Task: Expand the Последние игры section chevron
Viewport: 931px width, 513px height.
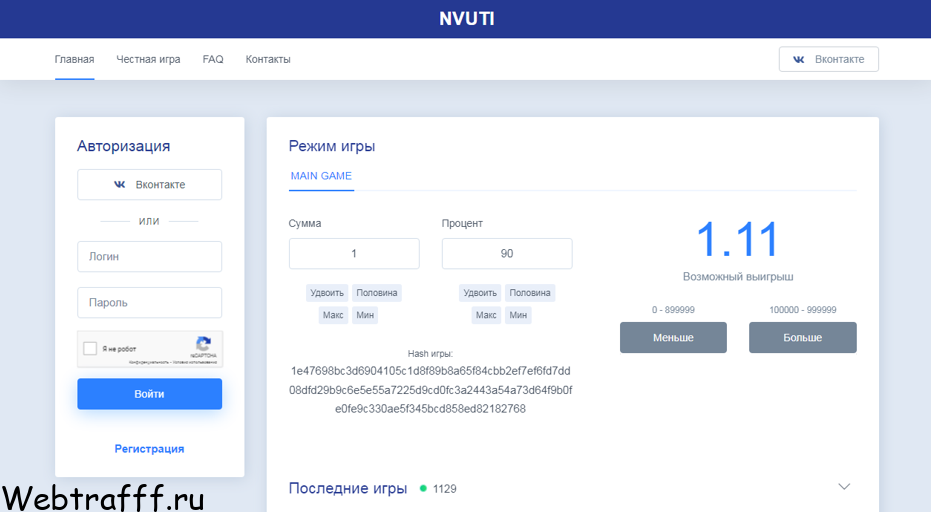Action: tap(844, 486)
